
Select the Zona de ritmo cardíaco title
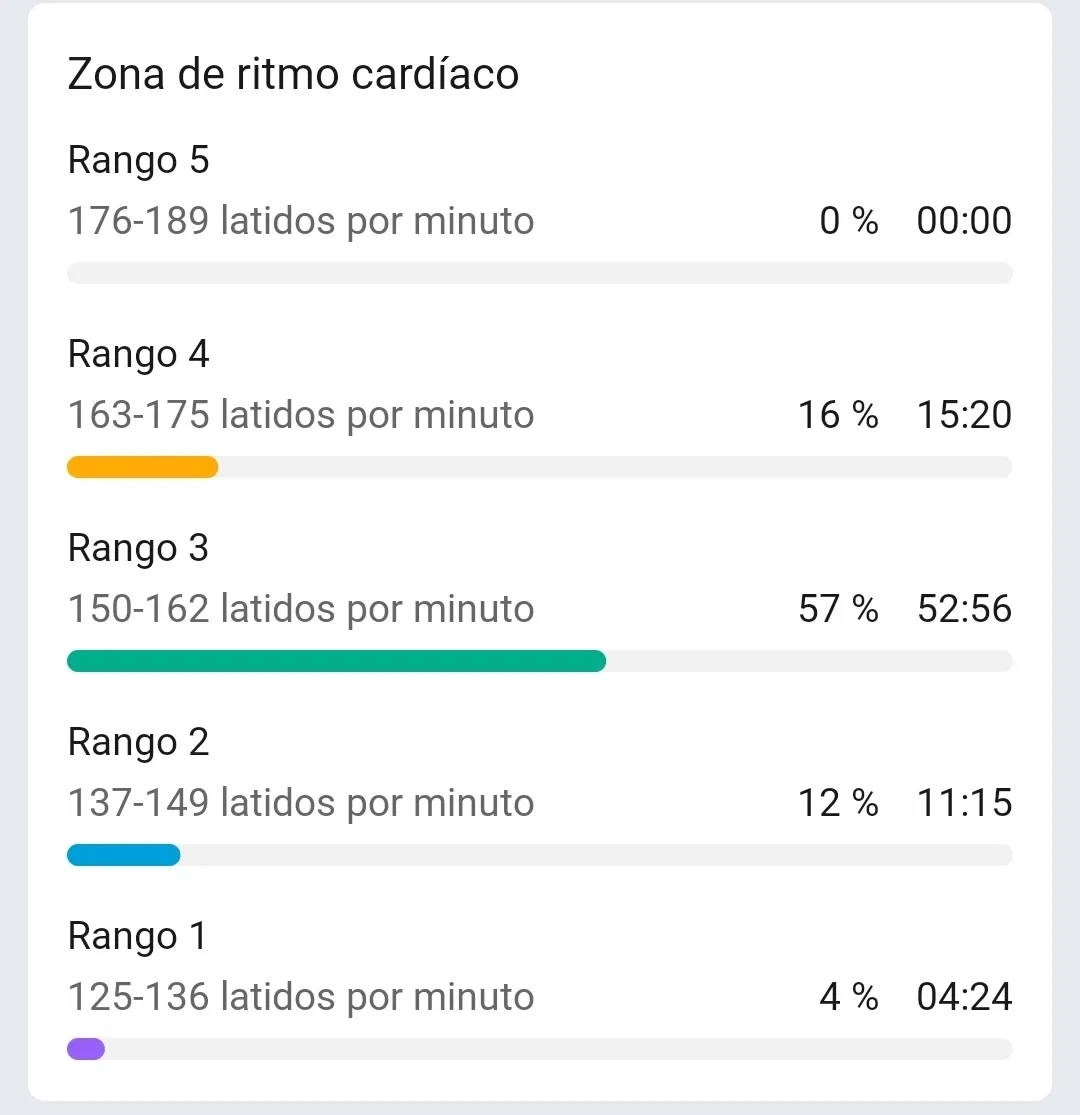pyautogui.click(x=293, y=75)
